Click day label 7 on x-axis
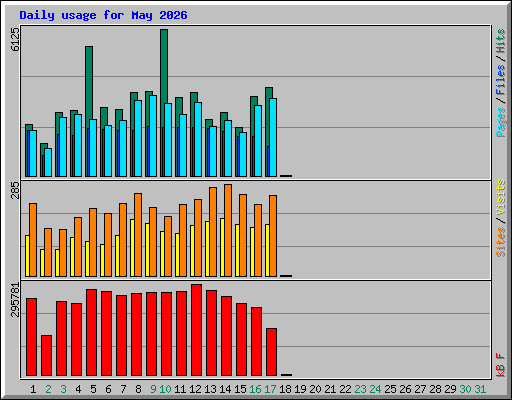The height and width of the screenshot is (400, 512). (x=123, y=389)
